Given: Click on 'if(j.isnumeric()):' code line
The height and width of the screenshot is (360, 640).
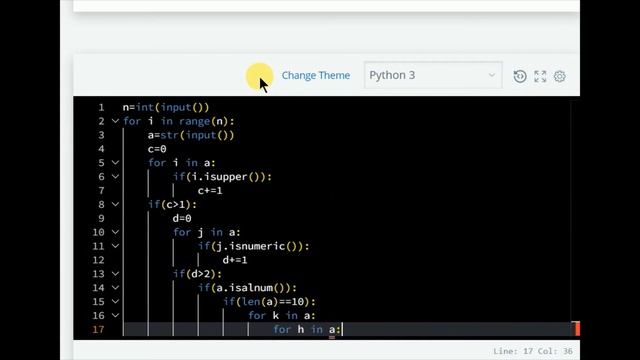Looking at the screenshot, I should (x=253, y=246).
